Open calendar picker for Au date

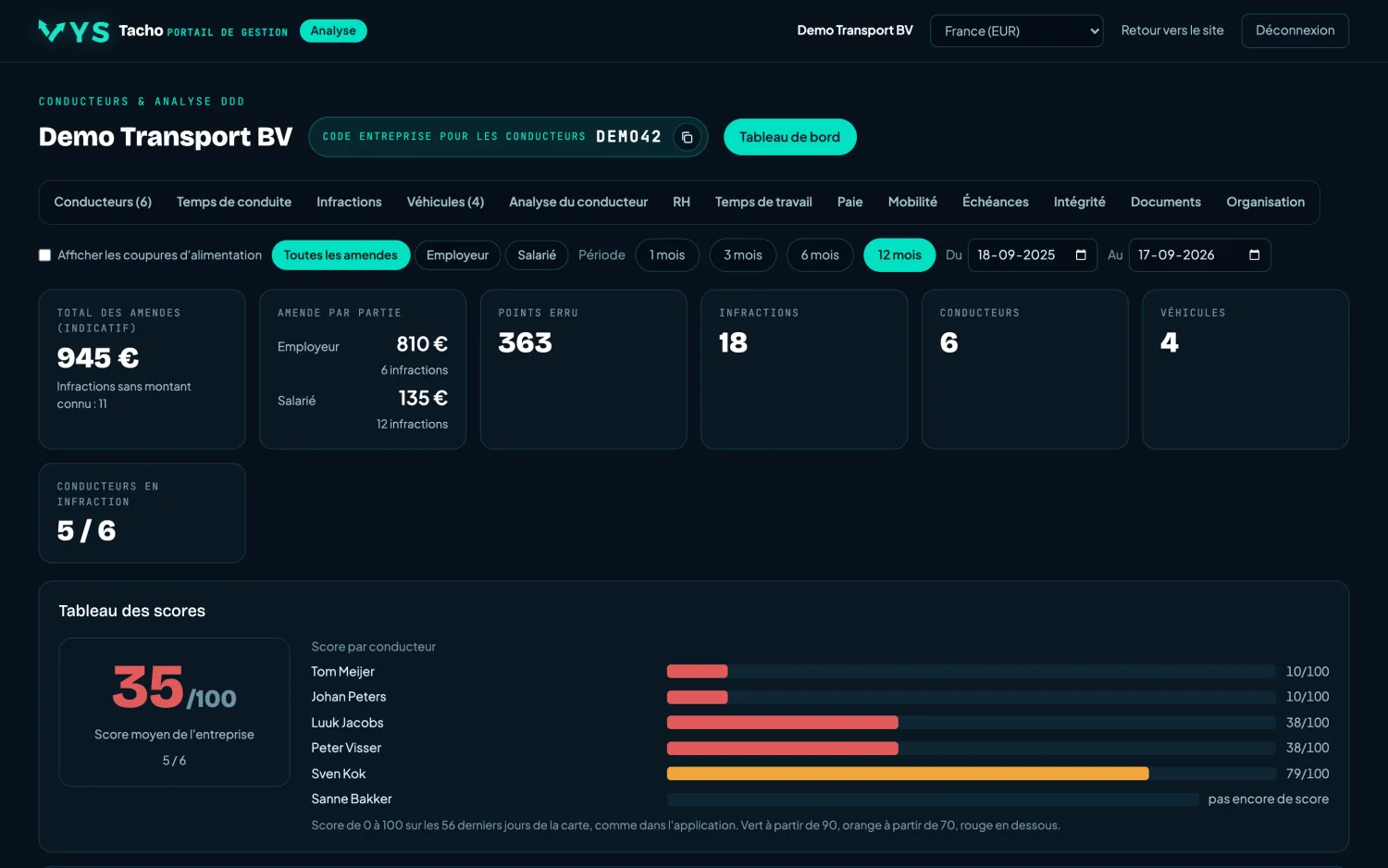pyautogui.click(x=1255, y=255)
